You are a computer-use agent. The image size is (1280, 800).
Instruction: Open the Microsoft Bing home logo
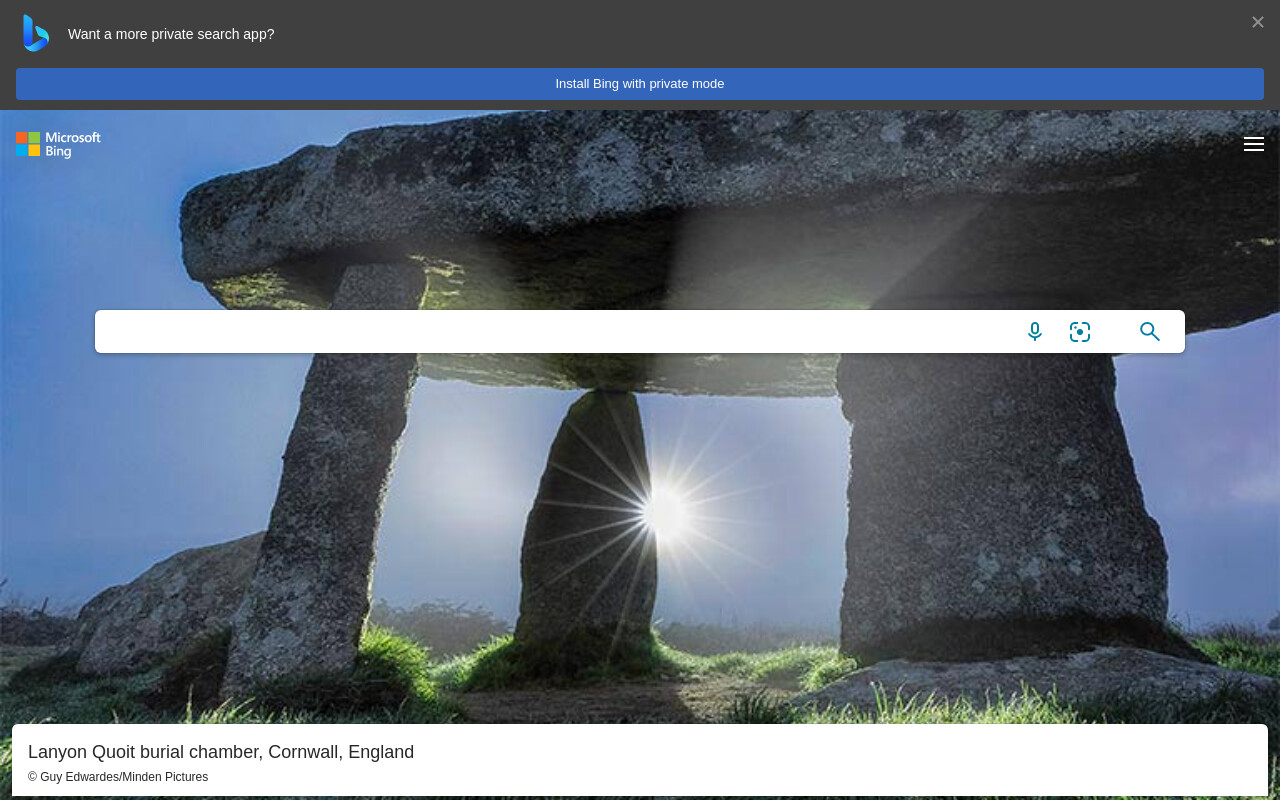pos(58,145)
